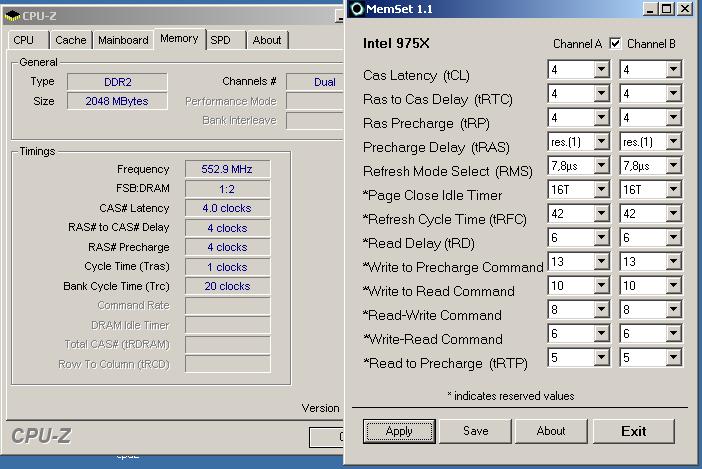
Task: Open Channel A Precharge Delay tRAS dropdown
Action: click(x=602, y=142)
